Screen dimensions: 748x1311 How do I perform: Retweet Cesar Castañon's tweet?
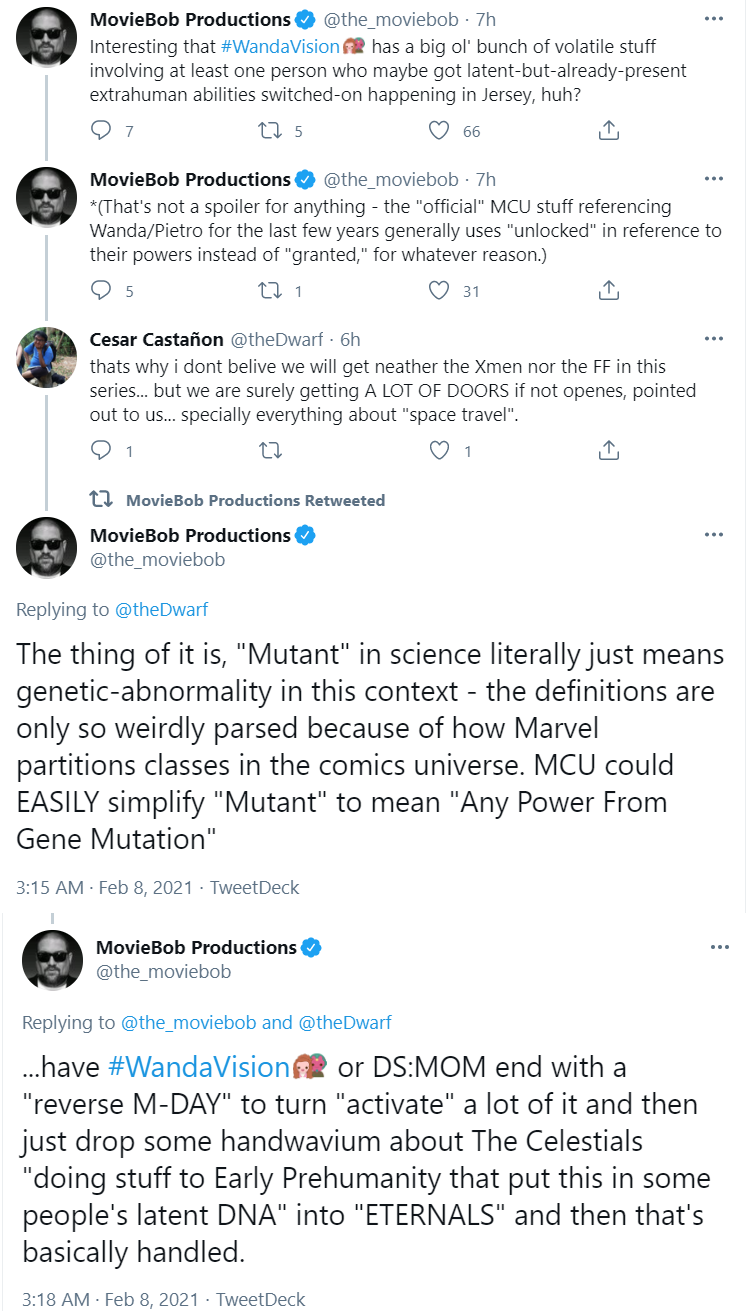269,451
